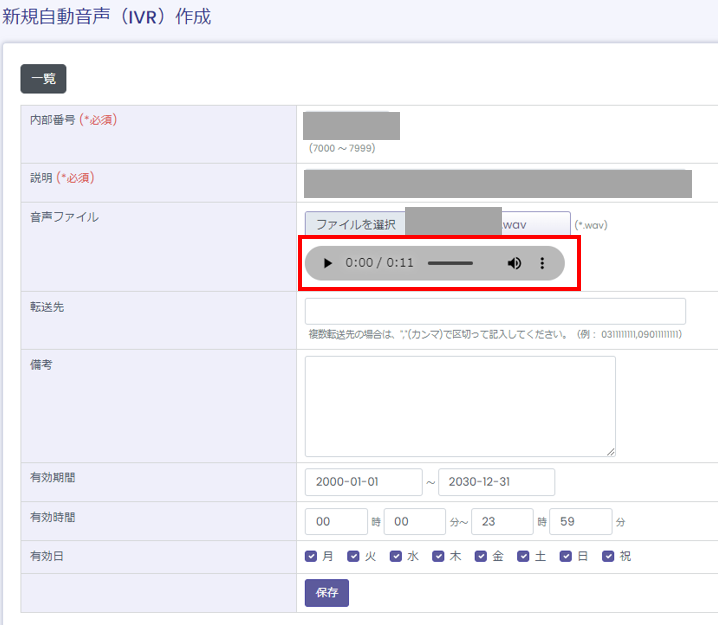Uncheck the 火 (Tuesday) checkbox
Screen dimensions: 718x625
click(354, 556)
